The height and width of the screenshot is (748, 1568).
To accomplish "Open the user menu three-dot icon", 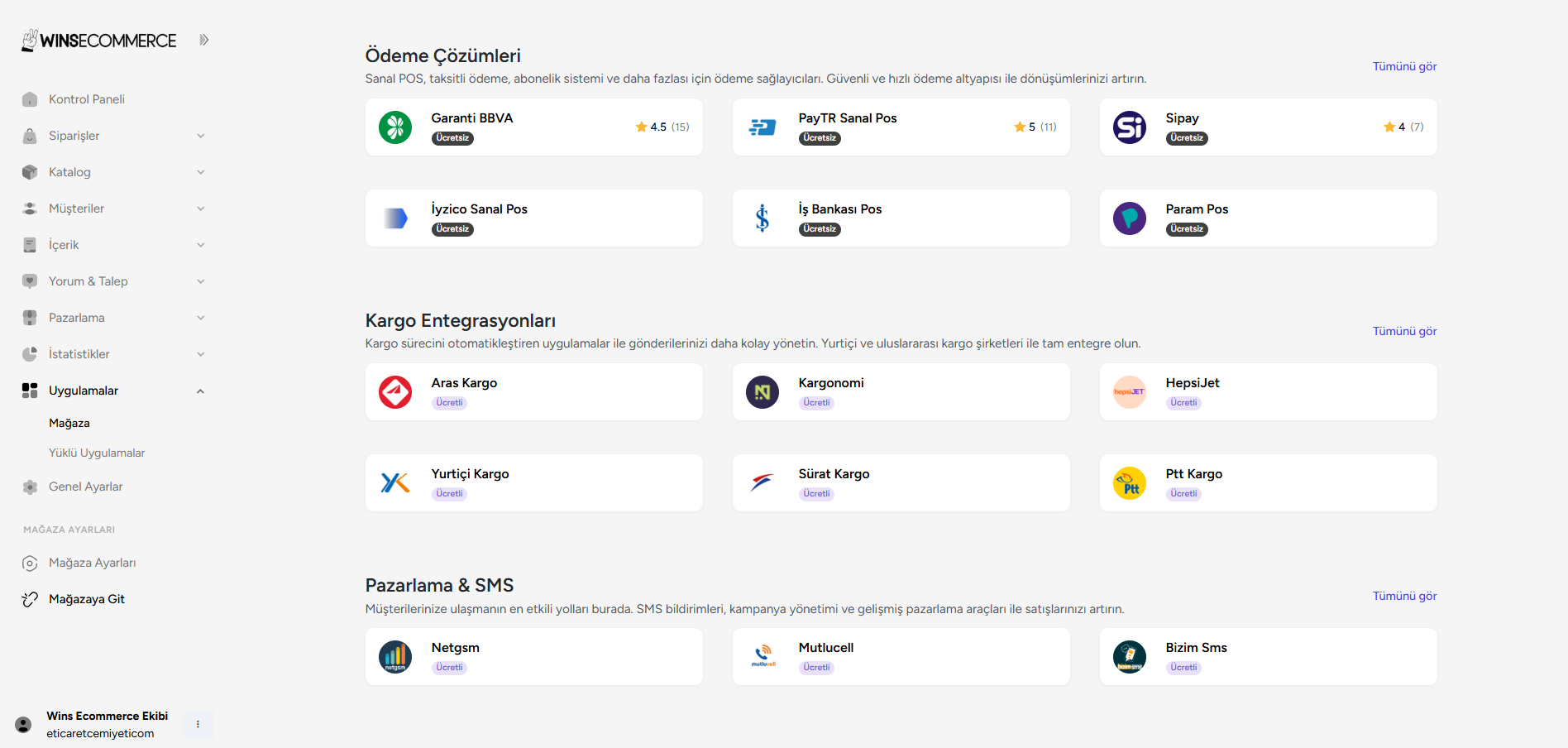I will pyautogui.click(x=198, y=724).
